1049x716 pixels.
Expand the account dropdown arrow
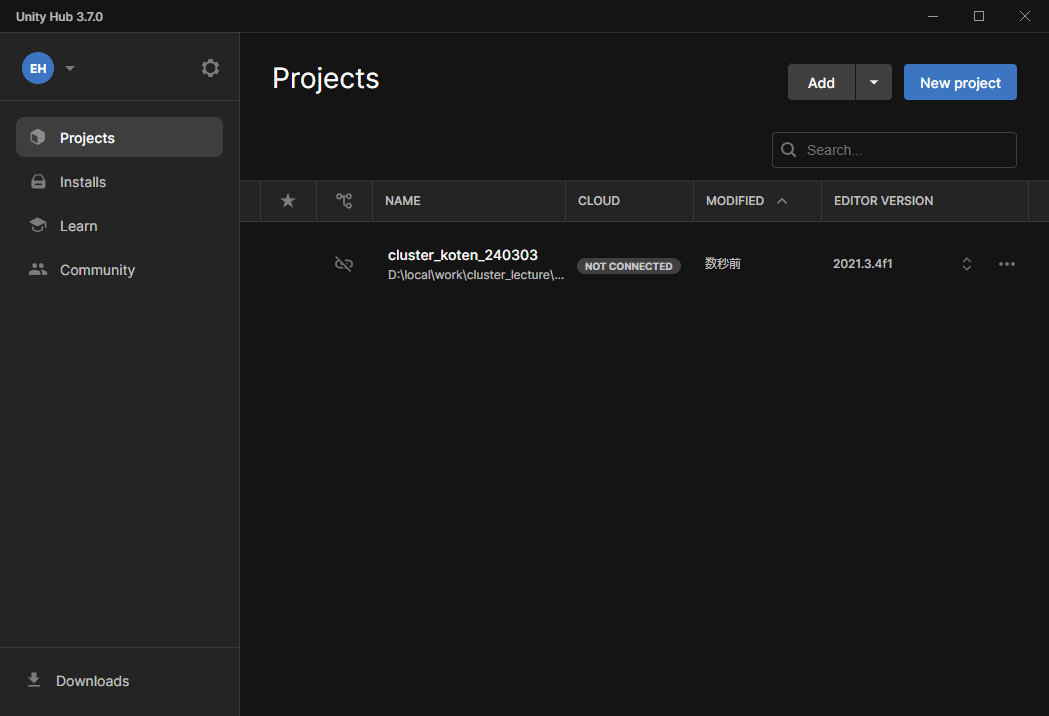(x=70, y=68)
